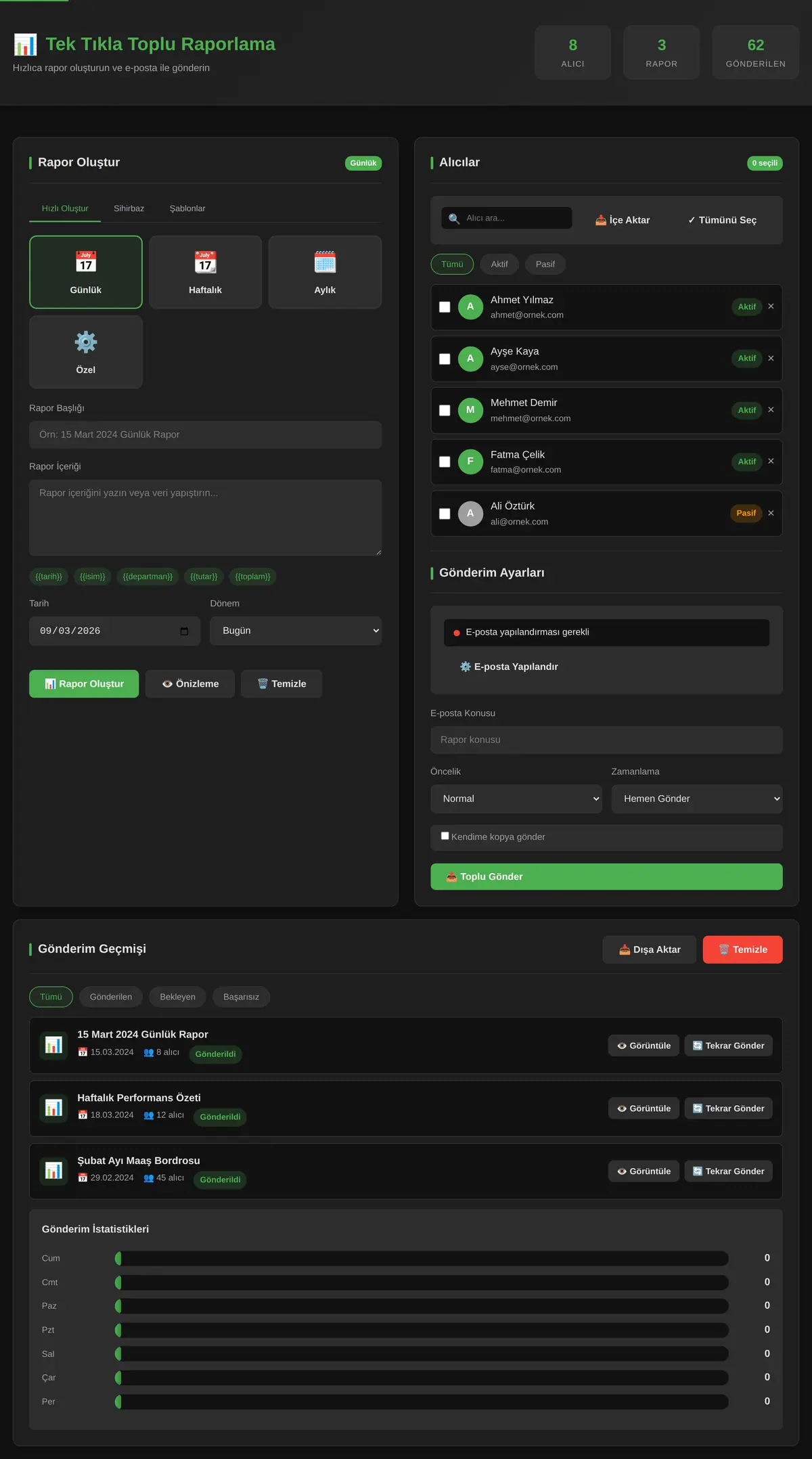The image size is (812, 1459).
Task: Enable Kendime kopya gönder checkbox
Action: tap(445, 836)
